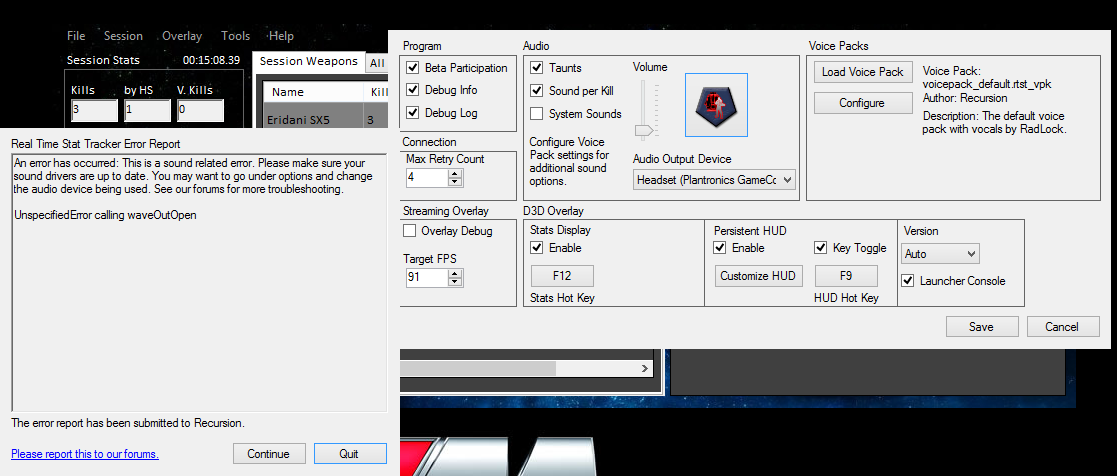The height and width of the screenshot is (476, 1117).
Task: Open the Help menu
Action: pos(281,36)
